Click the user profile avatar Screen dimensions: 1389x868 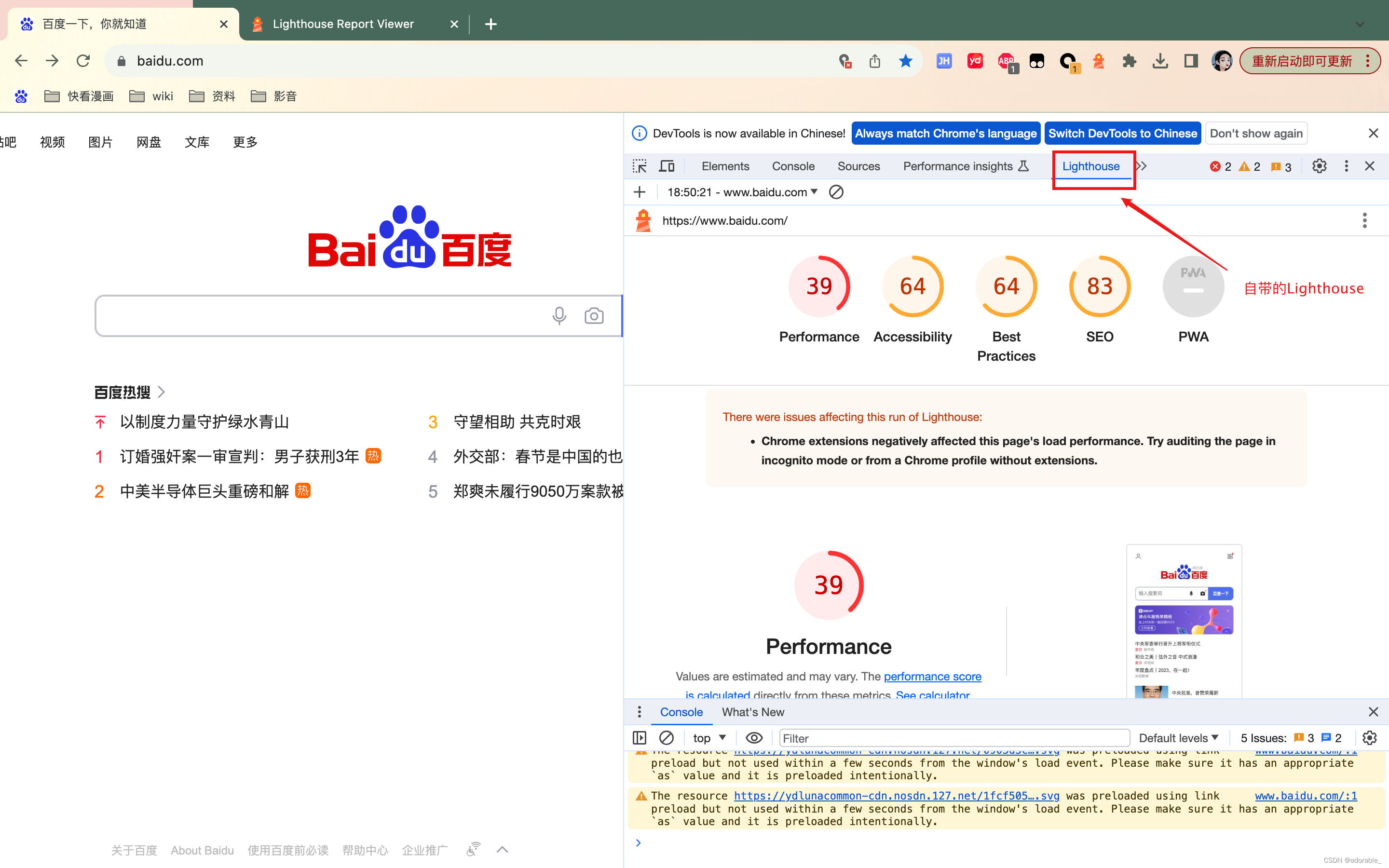(1222, 61)
